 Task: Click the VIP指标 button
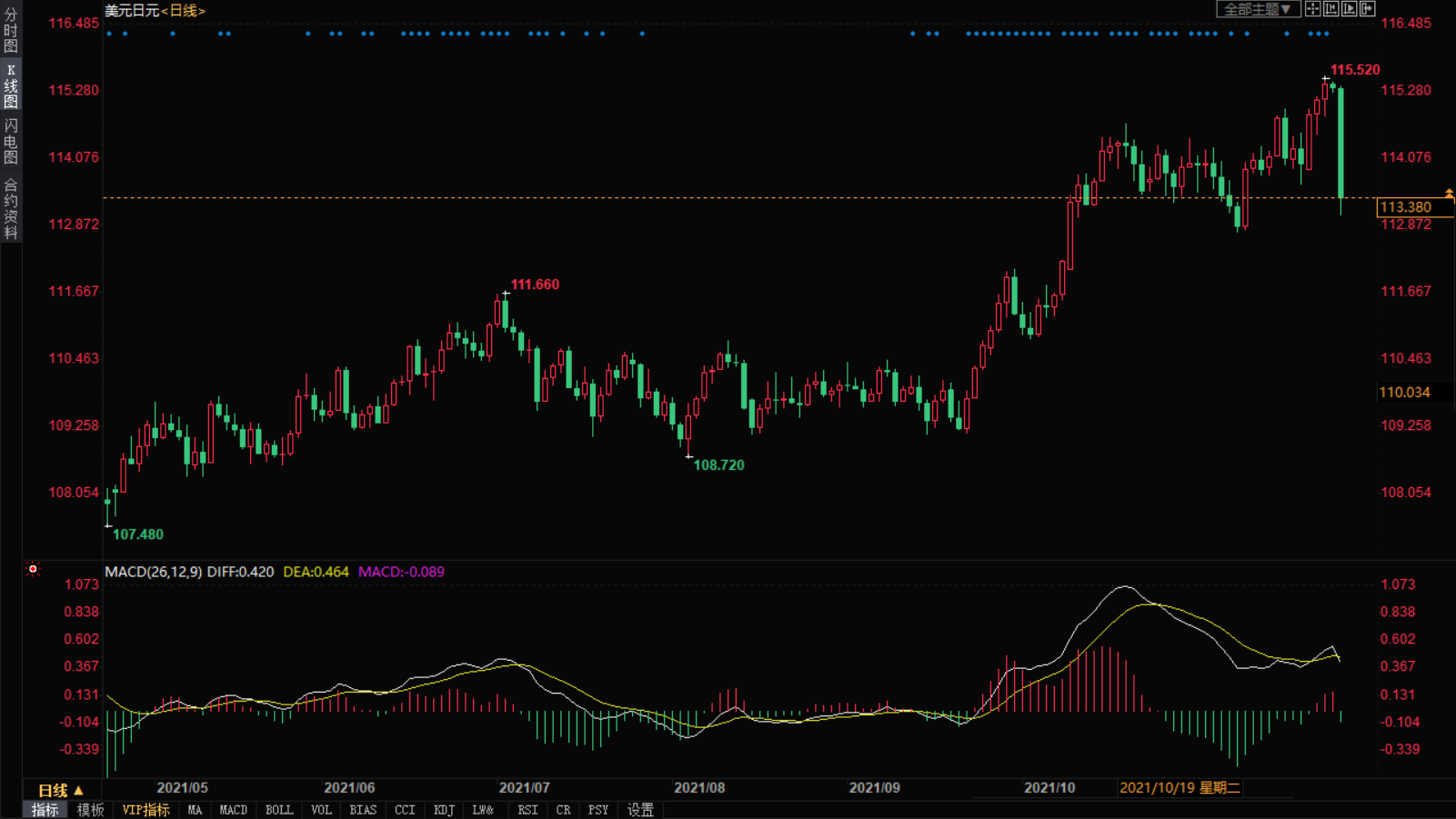click(x=146, y=810)
